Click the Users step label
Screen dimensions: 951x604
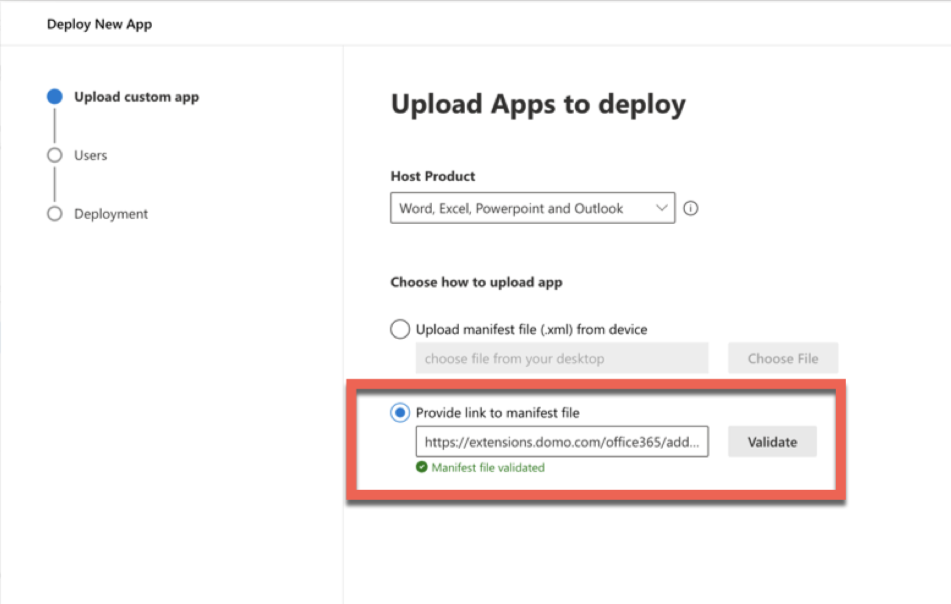90,155
